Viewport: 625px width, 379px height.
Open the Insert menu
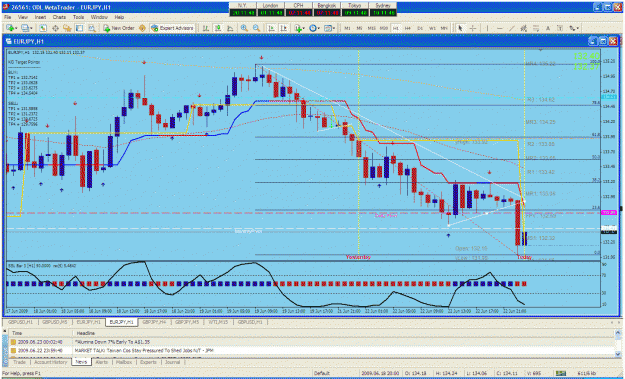click(40, 18)
